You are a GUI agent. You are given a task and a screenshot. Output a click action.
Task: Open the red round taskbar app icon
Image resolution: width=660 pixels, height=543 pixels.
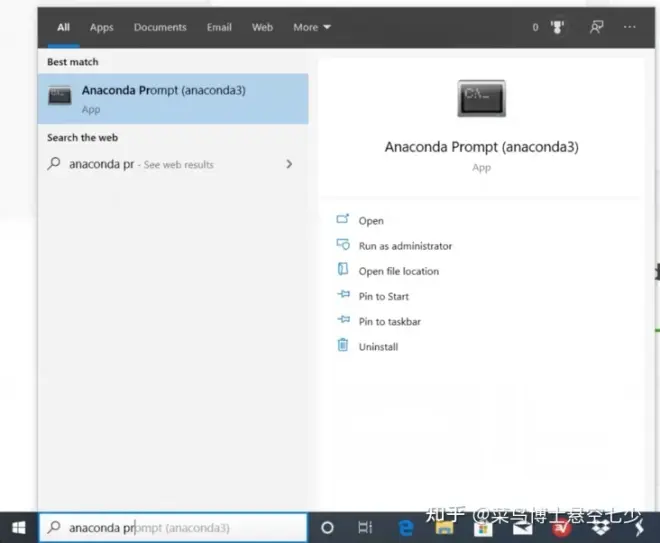562,528
